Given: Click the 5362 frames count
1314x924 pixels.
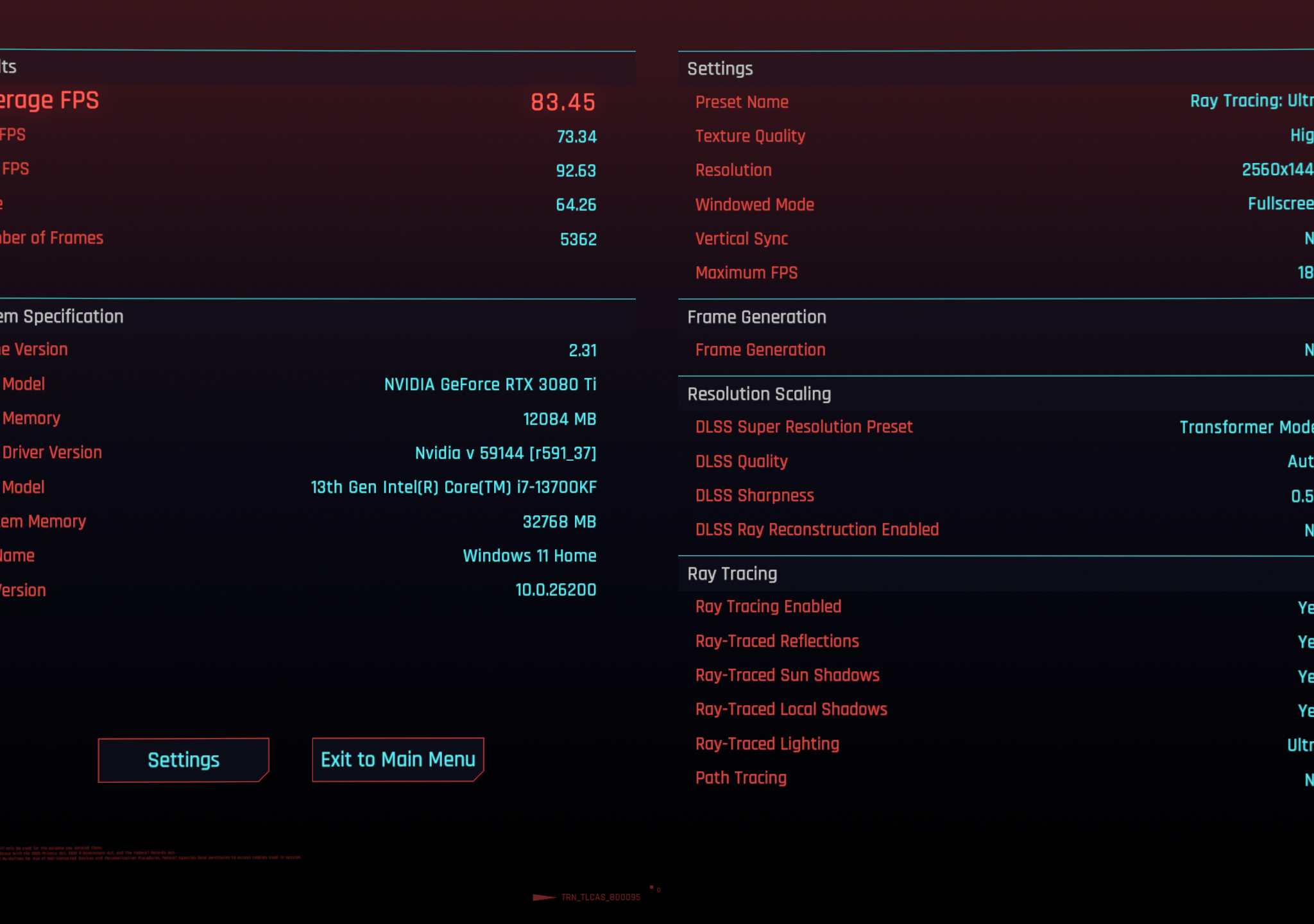Looking at the screenshot, I should tap(578, 239).
